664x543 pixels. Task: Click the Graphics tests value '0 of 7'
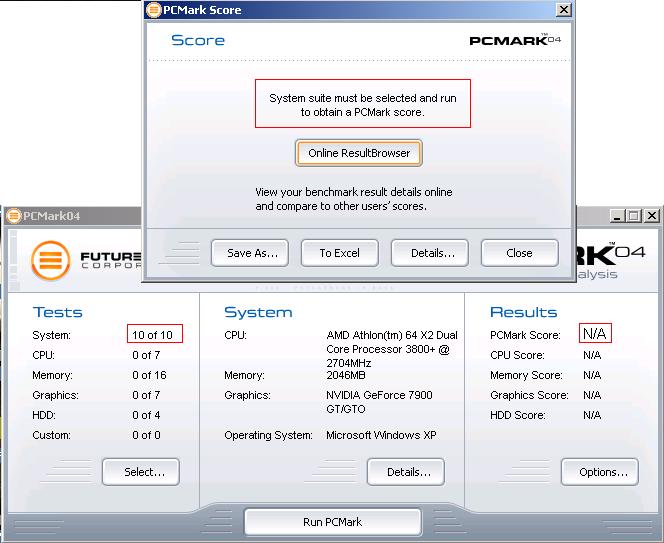coord(146,395)
